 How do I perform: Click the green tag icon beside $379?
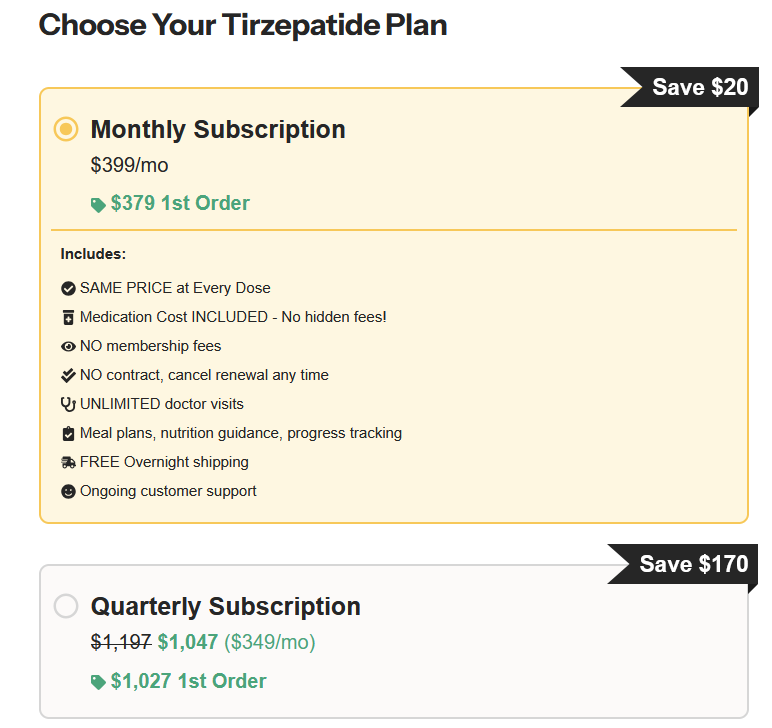click(98, 204)
